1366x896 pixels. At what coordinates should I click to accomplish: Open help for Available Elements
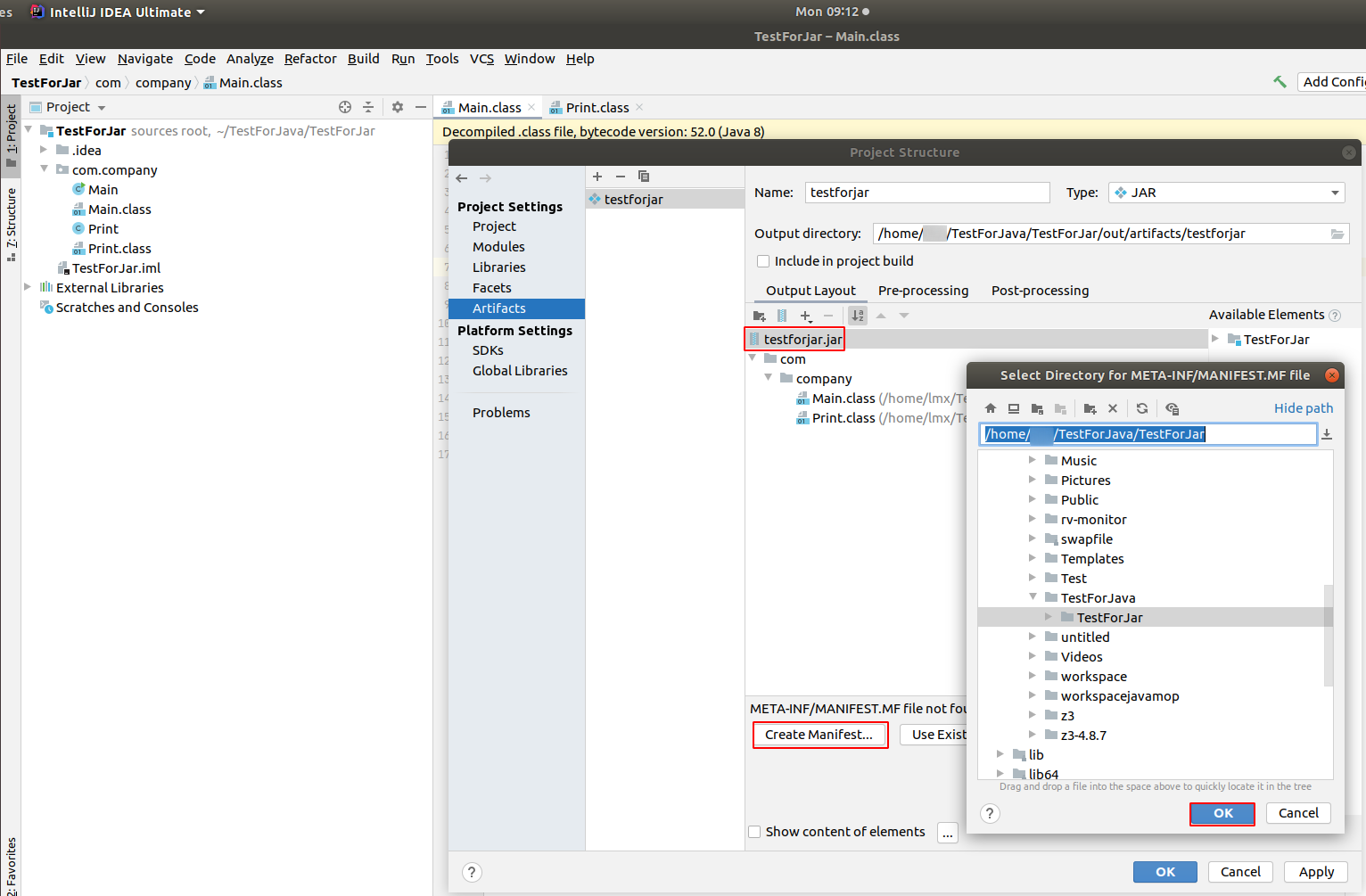(1335, 316)
